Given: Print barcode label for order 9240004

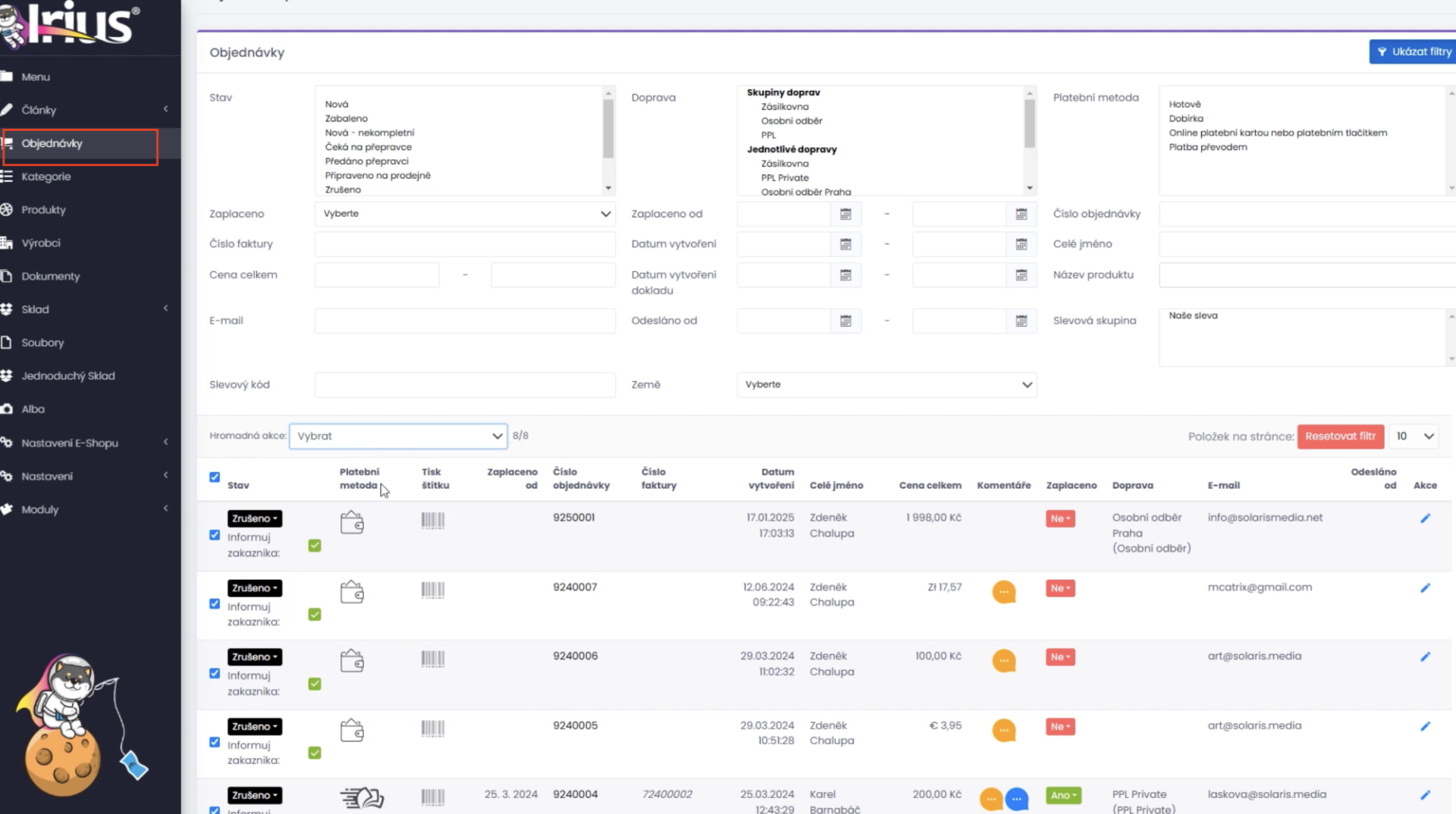Looking at the screenshot, I should [433, 797].
